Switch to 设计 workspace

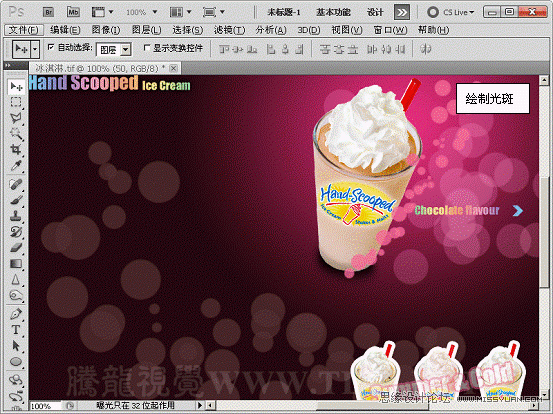point(375,12)
